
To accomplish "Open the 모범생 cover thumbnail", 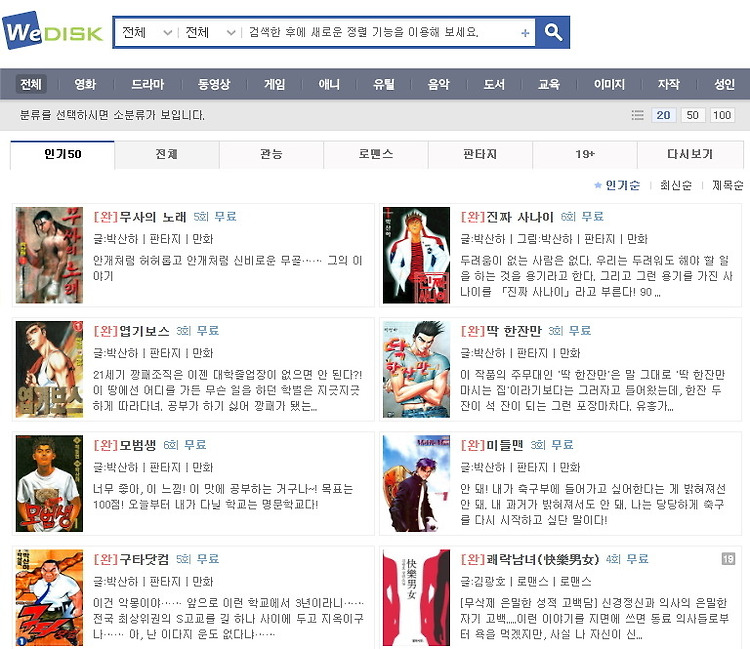I will pyautogui.click(x=49, y=484).
